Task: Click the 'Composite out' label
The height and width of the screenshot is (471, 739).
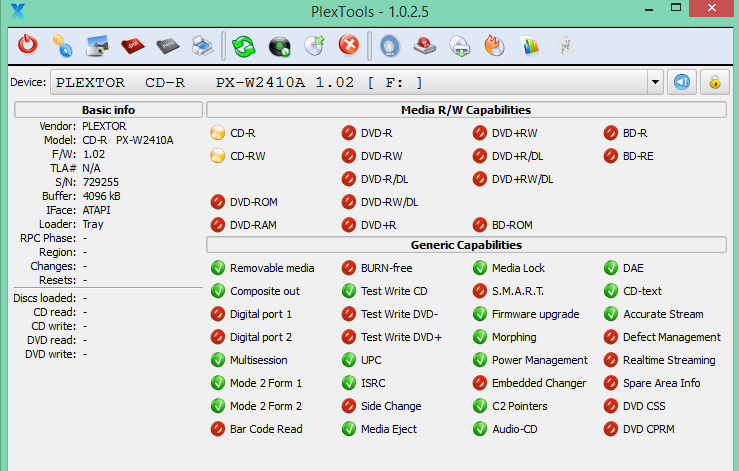Action: tap(265, 291)
